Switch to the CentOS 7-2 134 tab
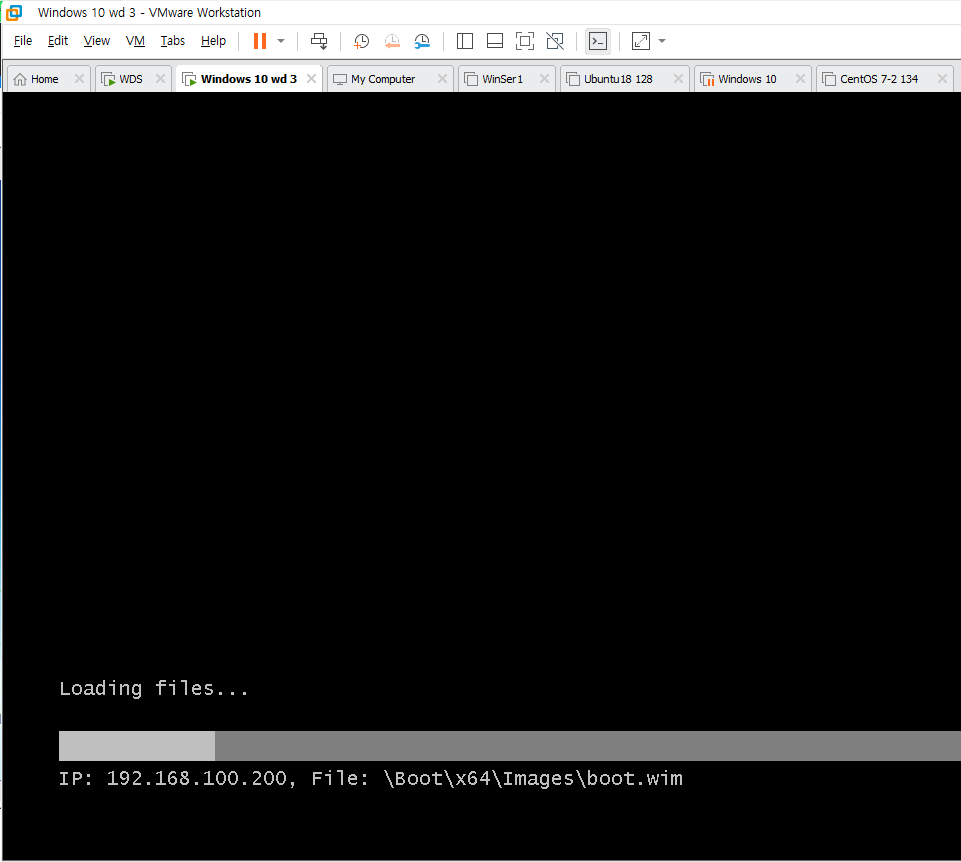 coord(878,79)
